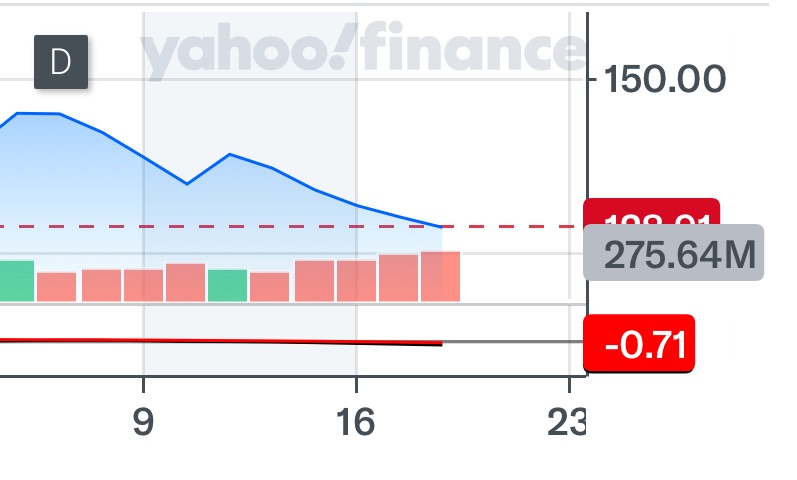
Task: Click the date label 9 on the time axis
Action: point(144,423)
